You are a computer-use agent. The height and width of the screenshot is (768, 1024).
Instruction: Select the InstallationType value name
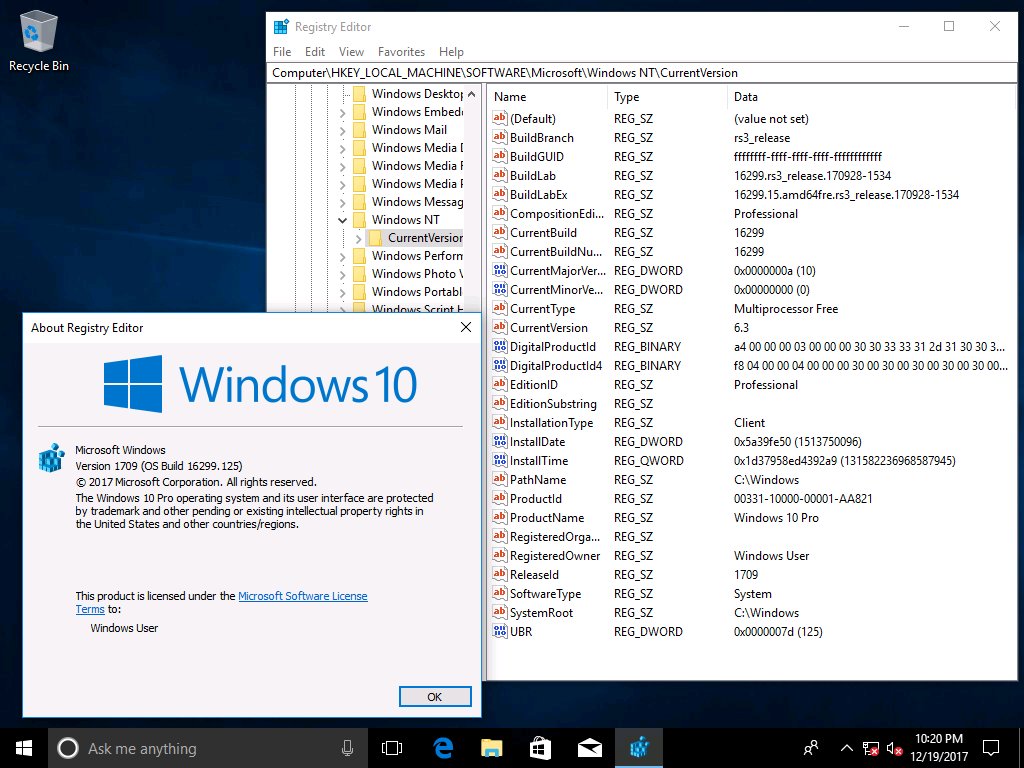point(551,423)
